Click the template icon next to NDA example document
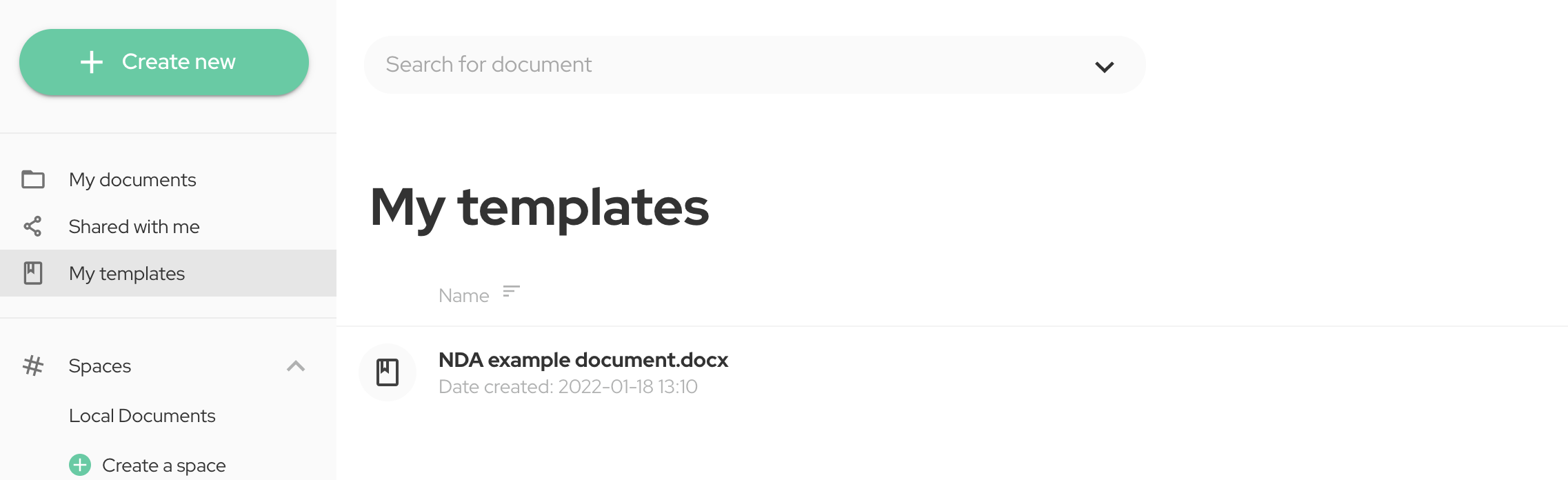Image resolution: width=1568 pixels, height=480 pixels. (388, 372)
